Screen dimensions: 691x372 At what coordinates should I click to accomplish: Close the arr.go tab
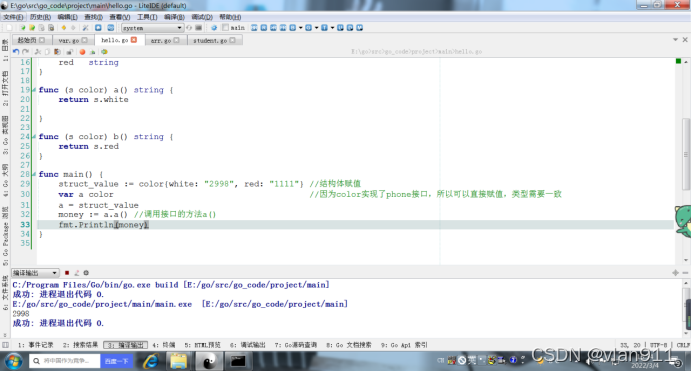176,40
